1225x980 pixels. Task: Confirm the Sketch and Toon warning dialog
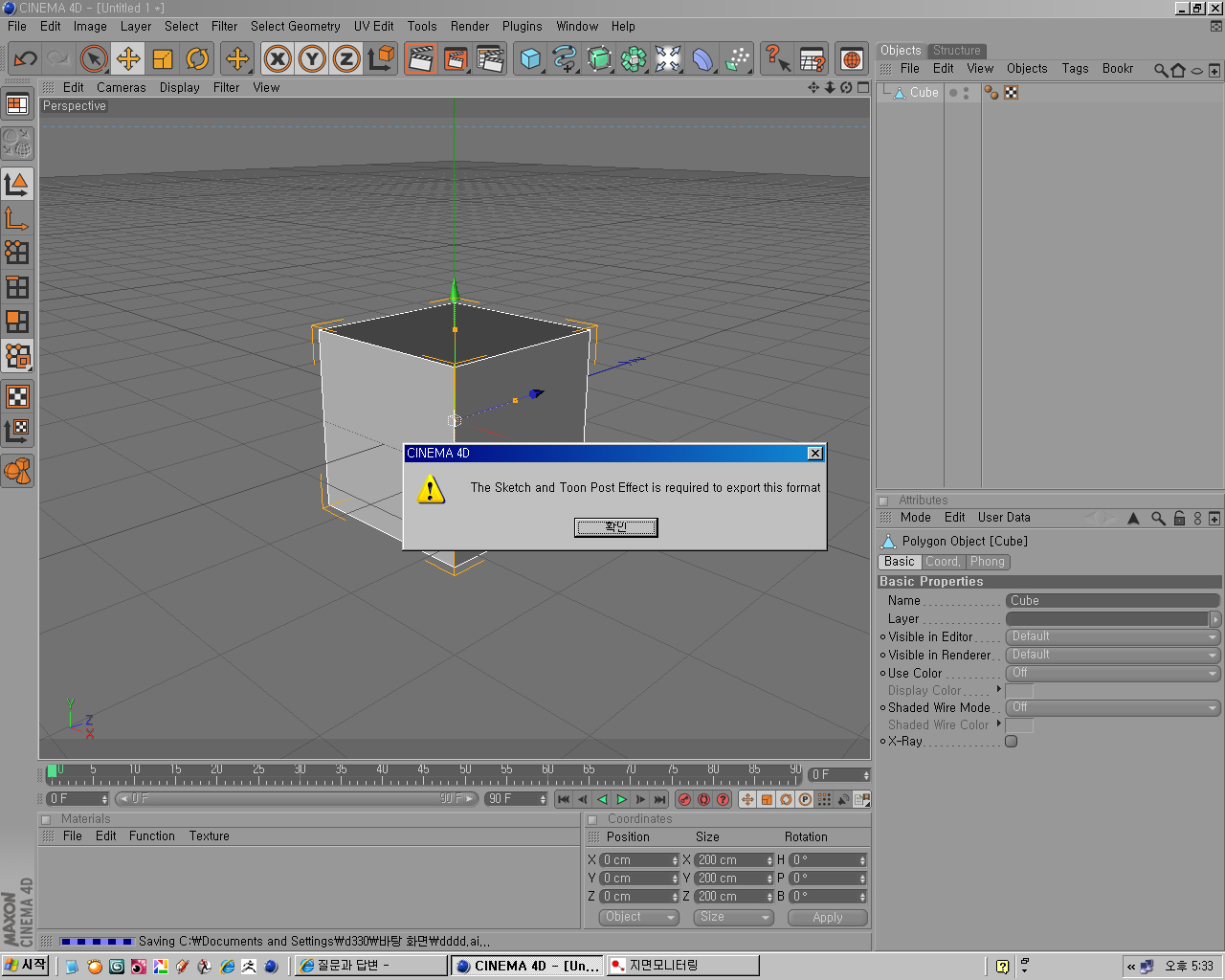(x=615, y=527)
